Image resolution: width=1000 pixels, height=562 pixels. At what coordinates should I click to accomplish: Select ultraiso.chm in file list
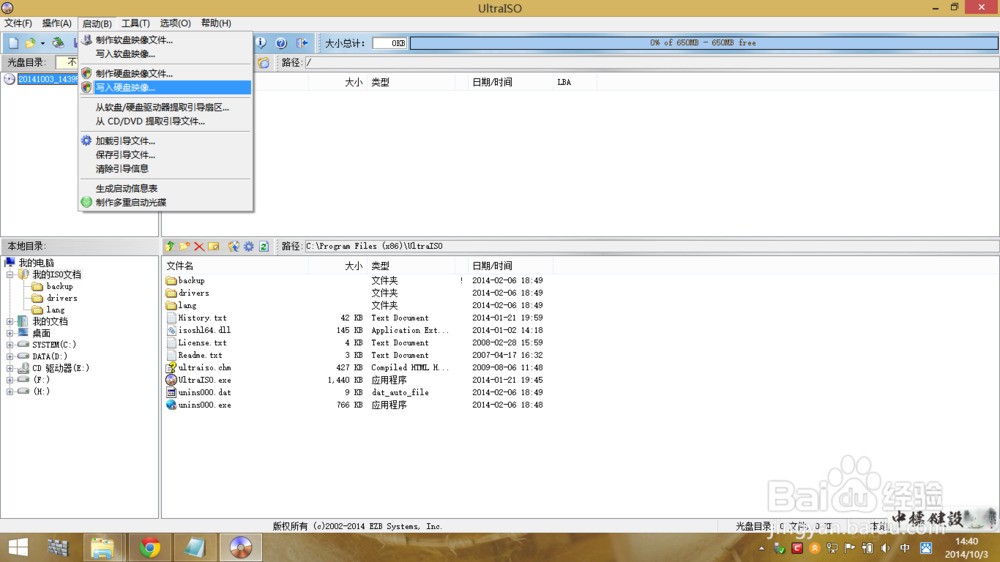pos(204,367)
